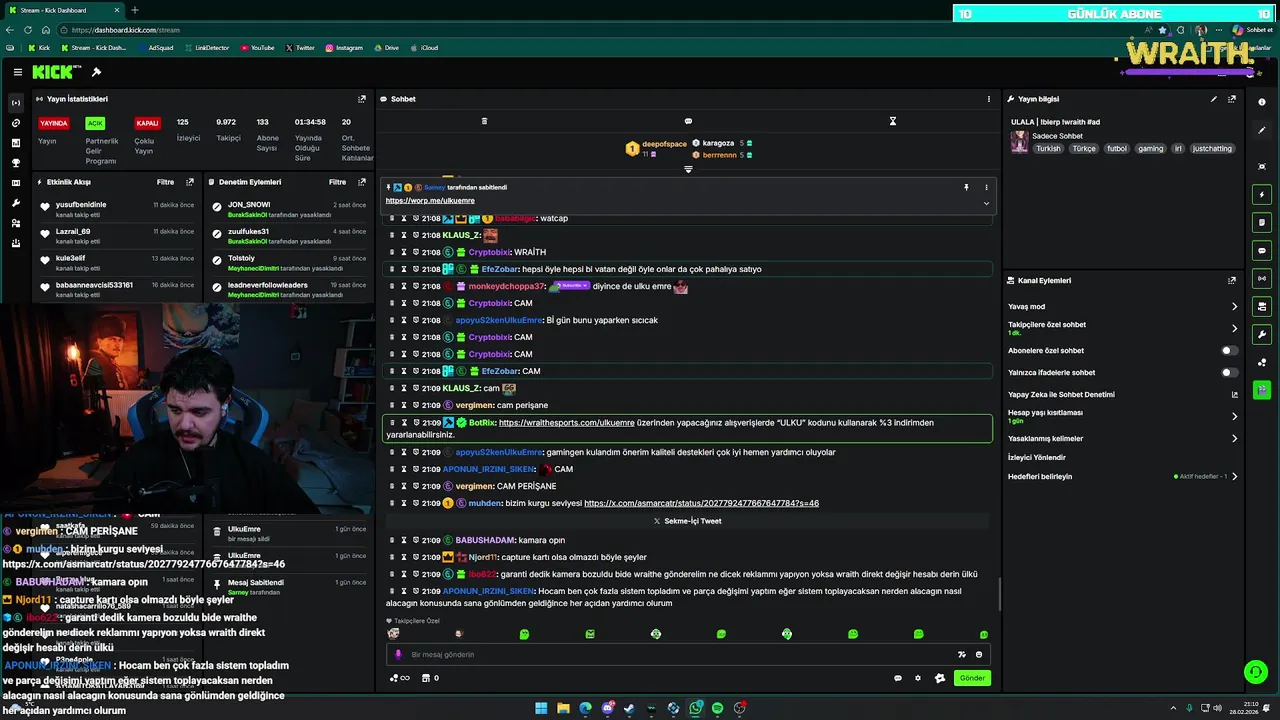Screen dimensions: 1280x720
Task: Open the trophy icon in the left sidebar
Action: click(15, 163)
